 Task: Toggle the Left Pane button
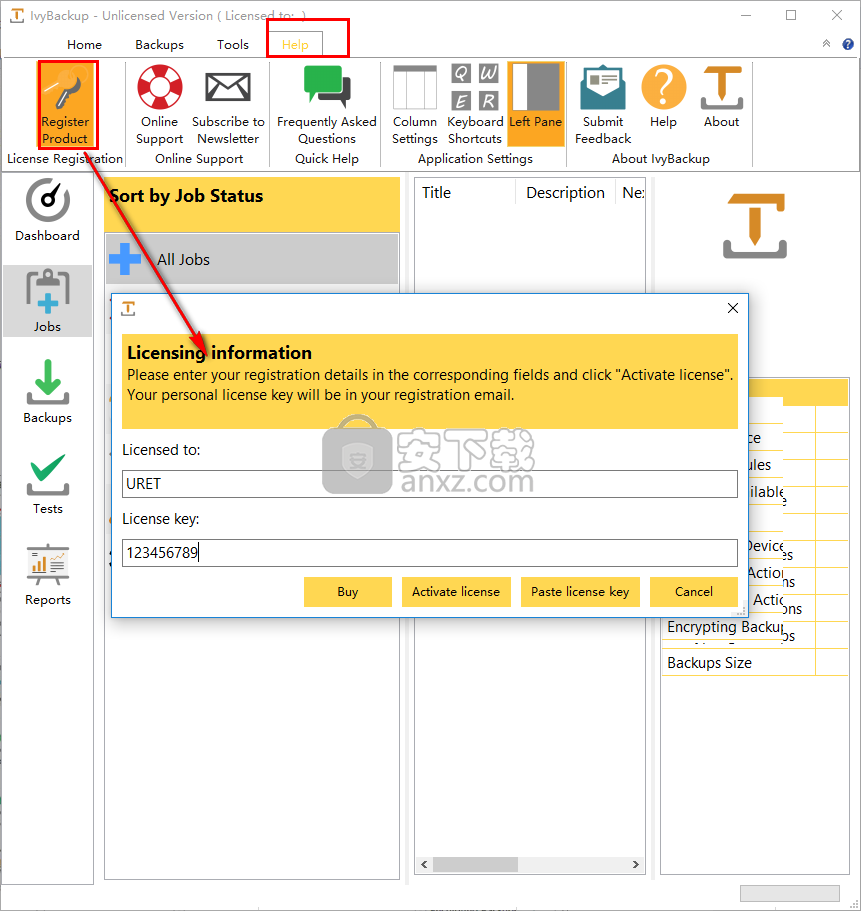click(536, 105)
